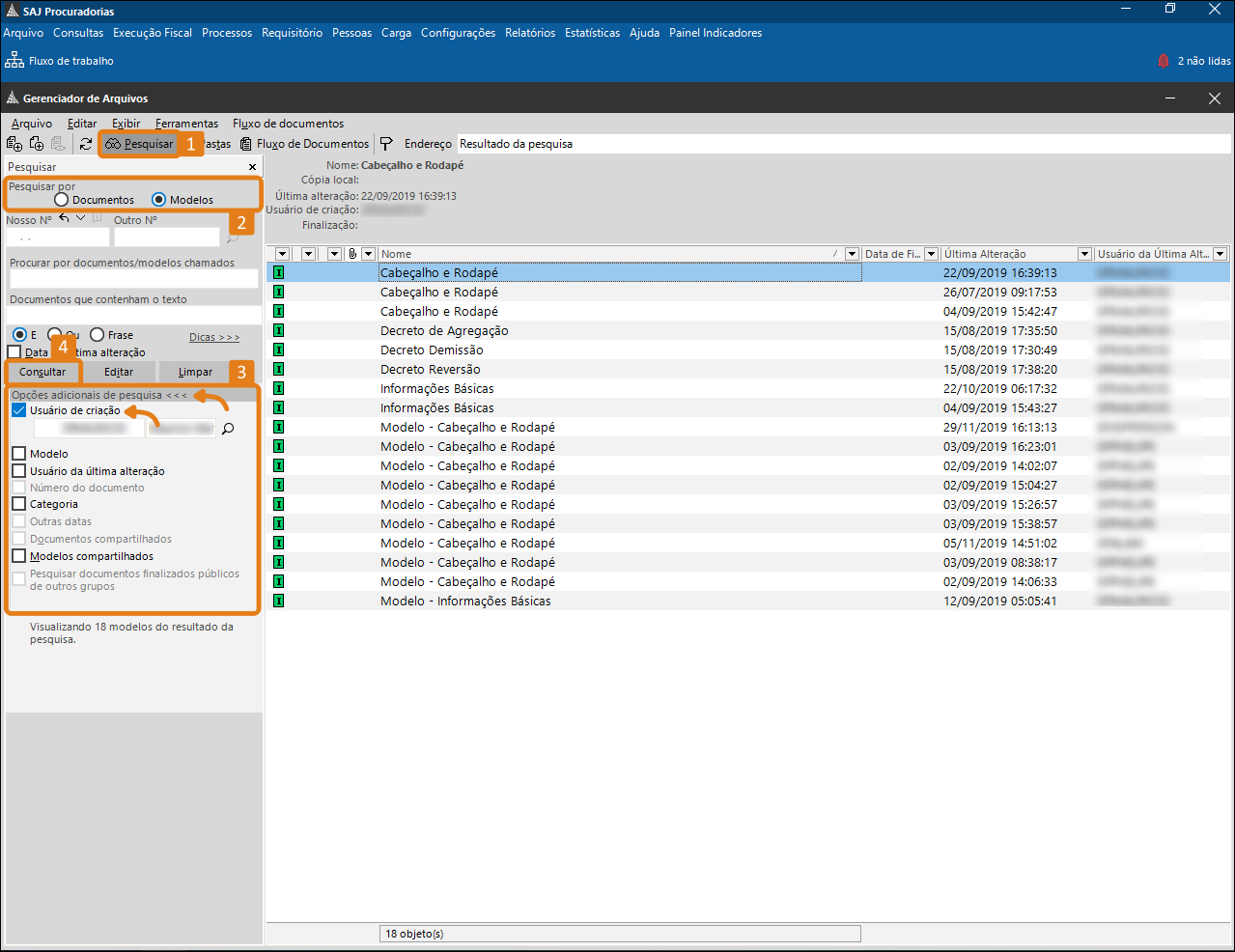Click the refresh arrows toolbar icon
1235x952 pixels.
coord(86,144)
